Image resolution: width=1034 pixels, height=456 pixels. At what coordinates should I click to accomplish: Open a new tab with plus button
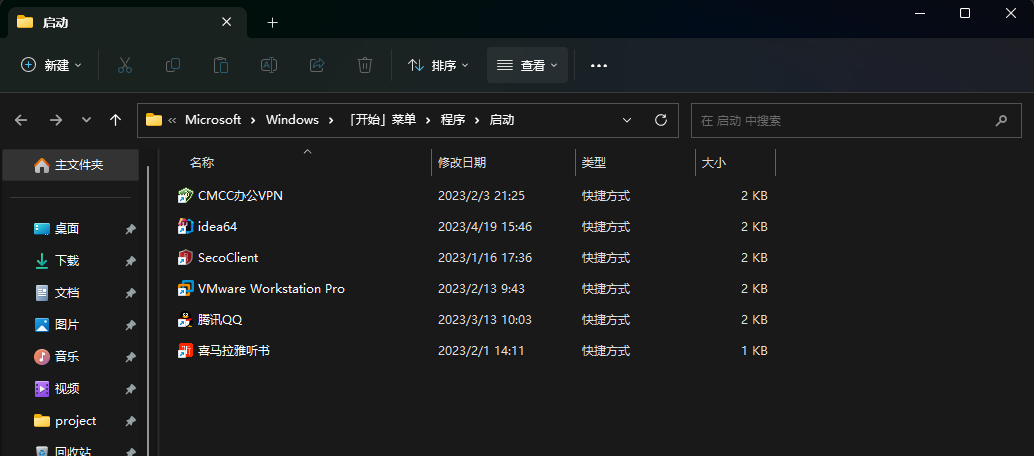click(x=272, y=22)
